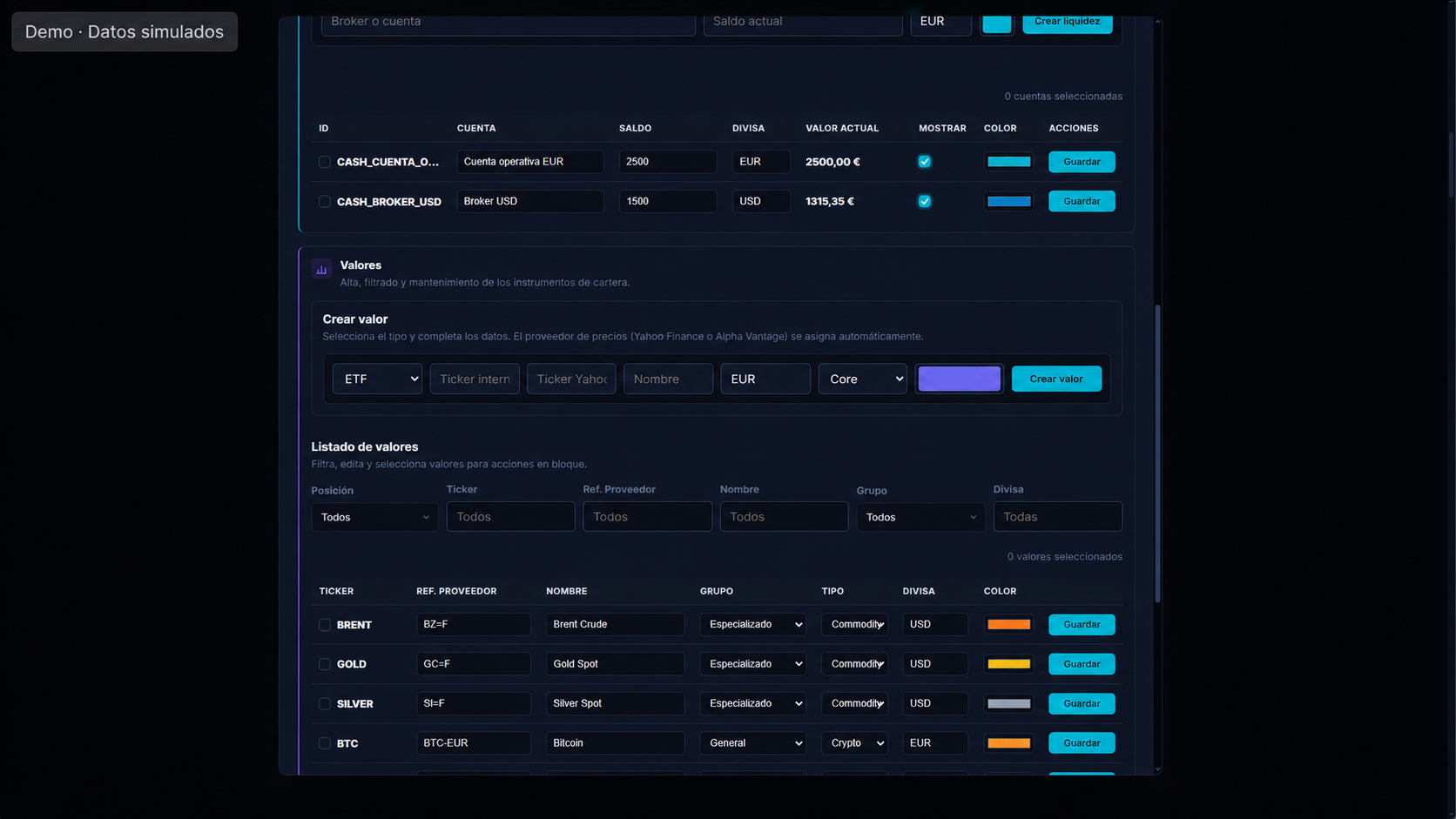
Task: Save the SILVER value row
Action: click(x=1082, y=703)
